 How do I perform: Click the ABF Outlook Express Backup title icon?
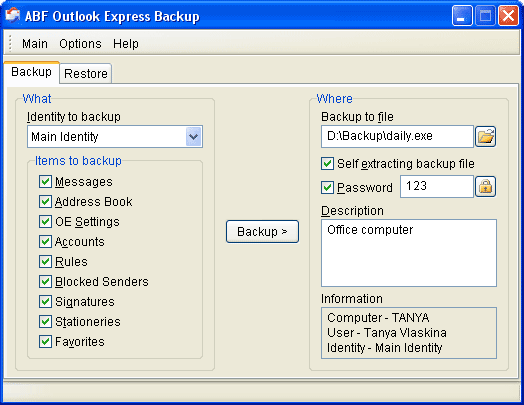12,16
